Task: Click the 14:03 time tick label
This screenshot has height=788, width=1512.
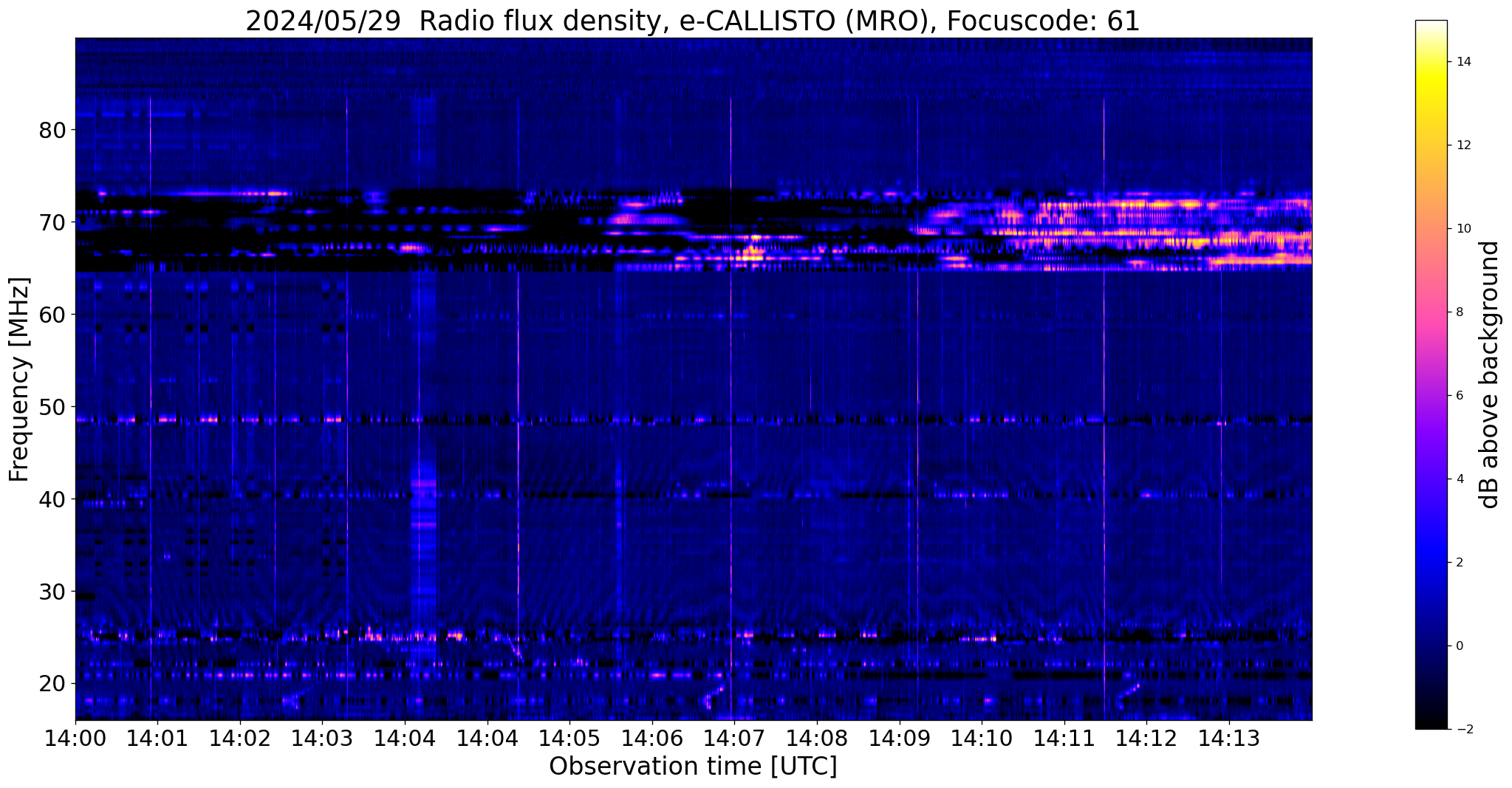Action: (322, 738)
